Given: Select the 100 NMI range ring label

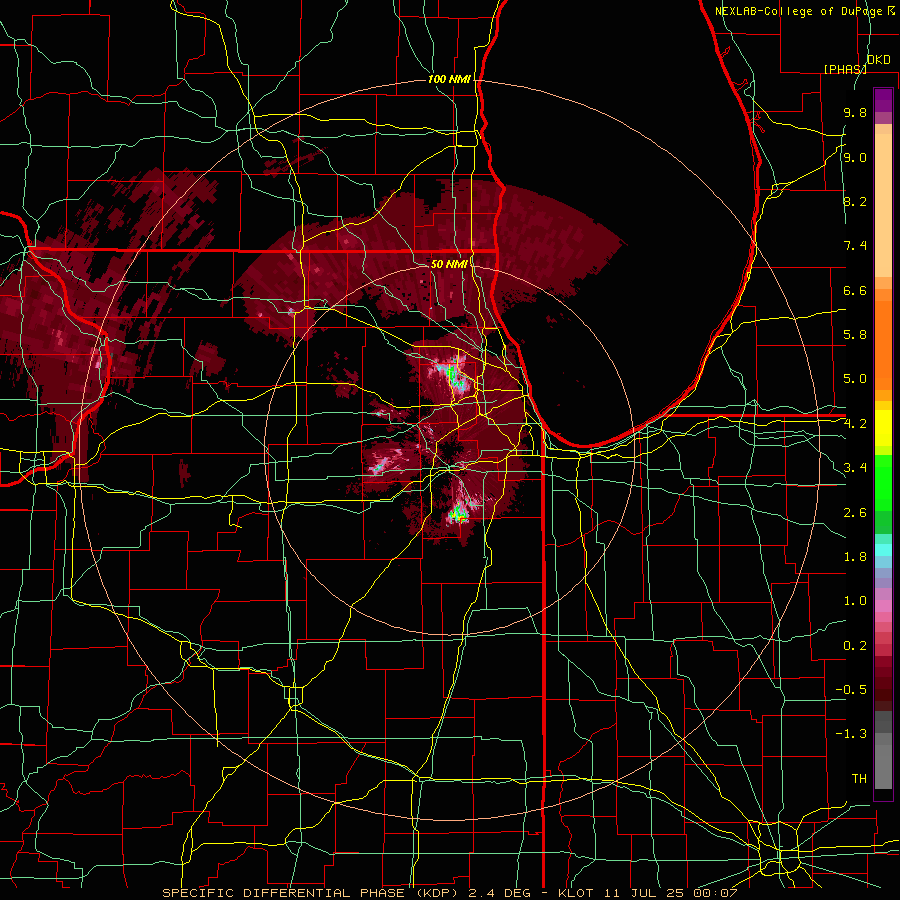Looking at the screenshot, I should tap(449, 79).
